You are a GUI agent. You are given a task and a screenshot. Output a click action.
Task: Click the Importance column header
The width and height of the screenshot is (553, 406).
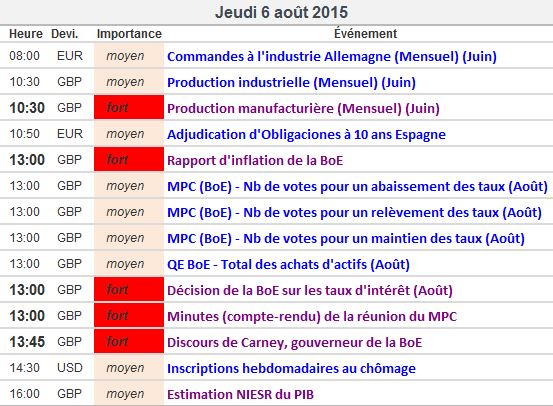129,34
